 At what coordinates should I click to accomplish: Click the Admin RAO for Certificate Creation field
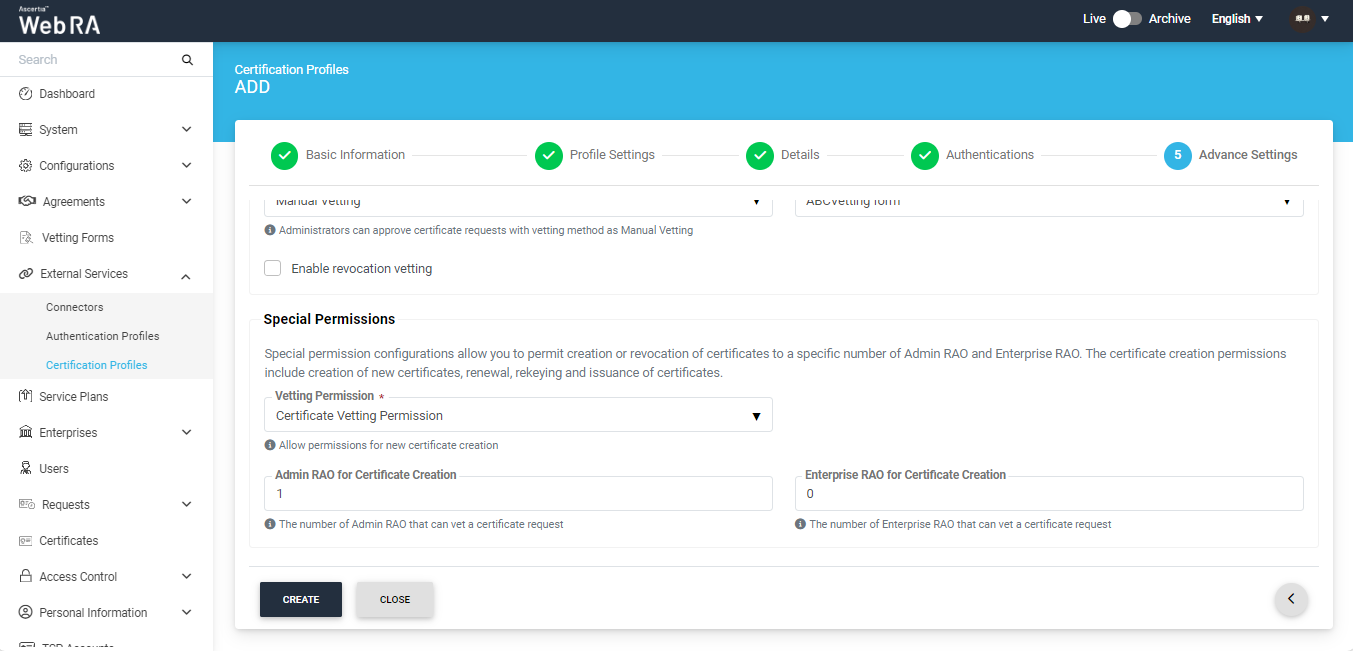click(517, 494)
